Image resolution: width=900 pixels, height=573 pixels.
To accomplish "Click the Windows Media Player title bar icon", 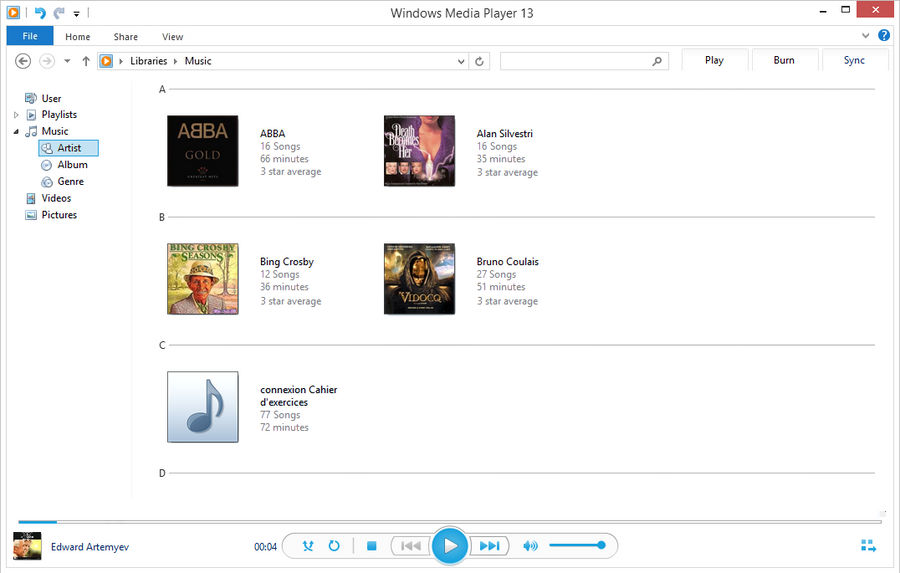I will (x=13, y=12).
